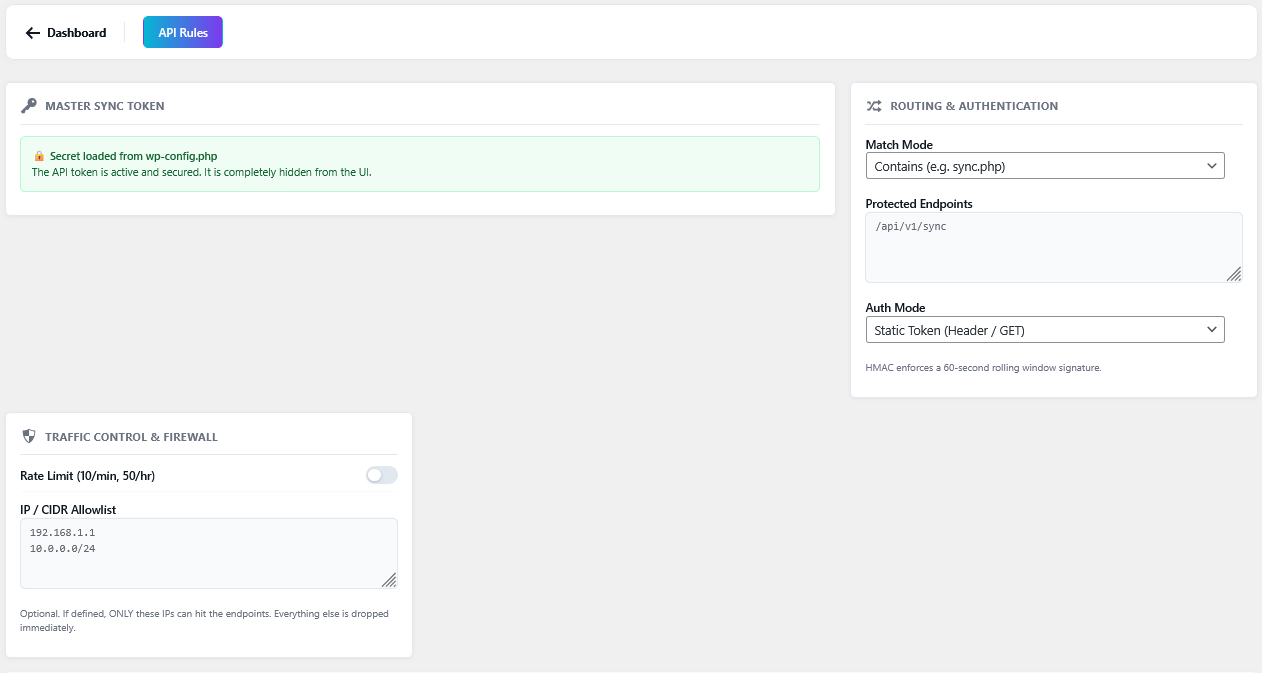Image resolution: width=1262 pixels, height=673 pixels.
Task: Click the '192.168.1.1' allowlist entry
Action: point(62,533)
